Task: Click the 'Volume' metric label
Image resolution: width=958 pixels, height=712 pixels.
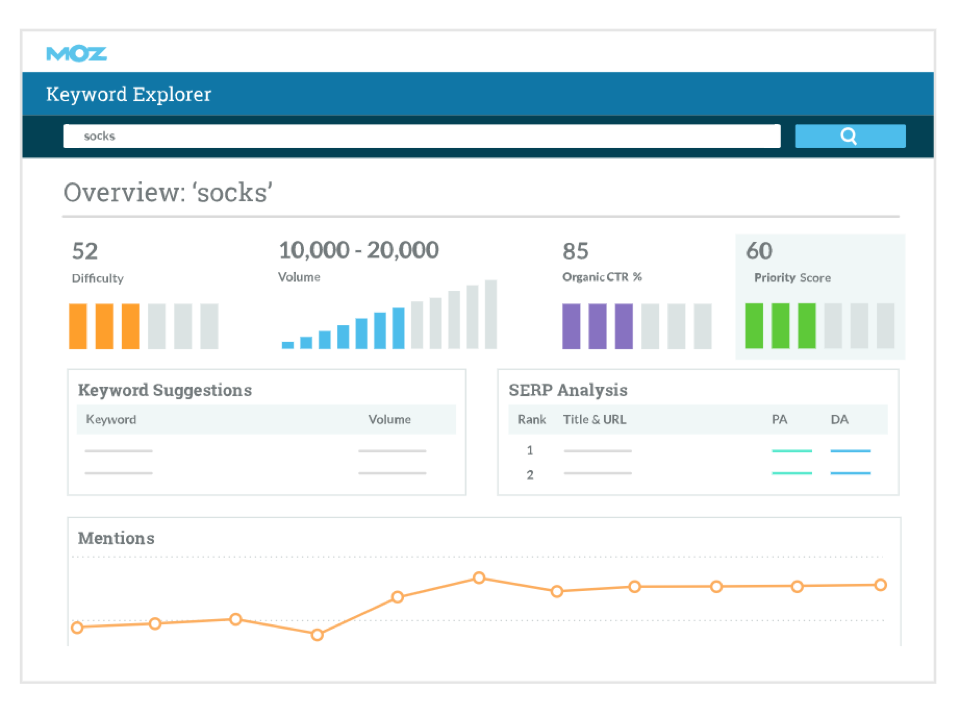Action: [x=299, y=277]
